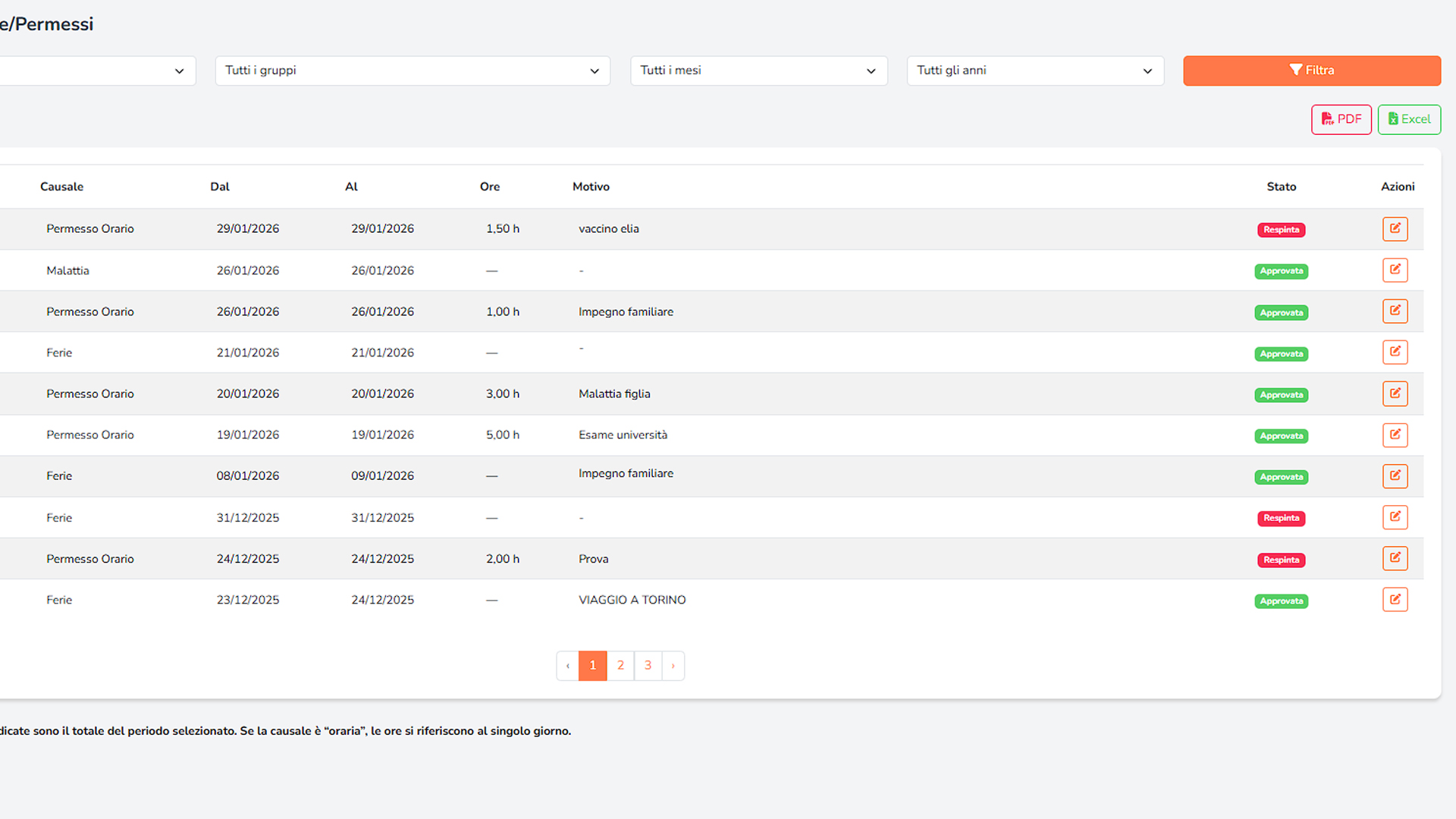Viewport: 1456px width, 819px height.
Task: Open the Tutti gli anni dropdown
Action: (x=1034, y=71)
